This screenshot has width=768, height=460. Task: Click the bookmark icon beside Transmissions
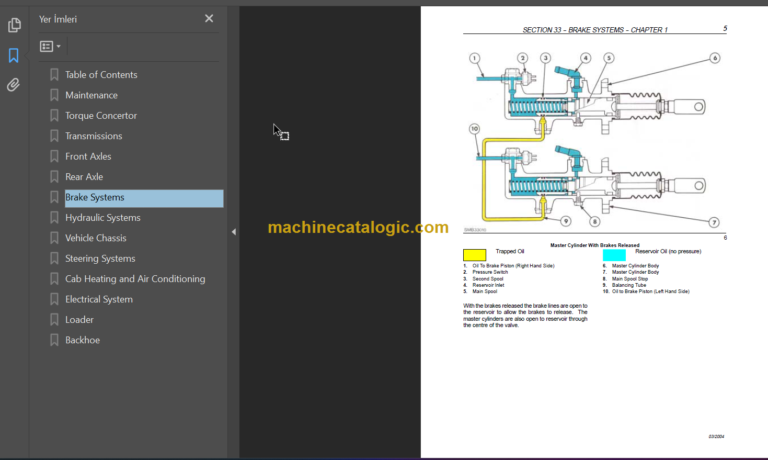pos(54,136)
